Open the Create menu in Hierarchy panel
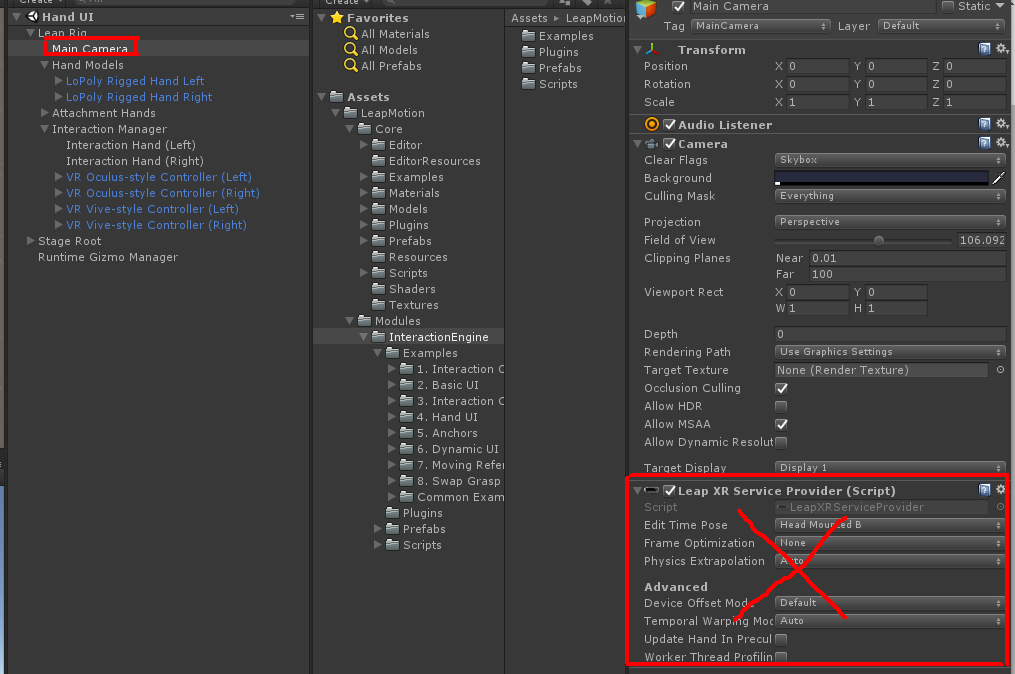 point(38,2)
